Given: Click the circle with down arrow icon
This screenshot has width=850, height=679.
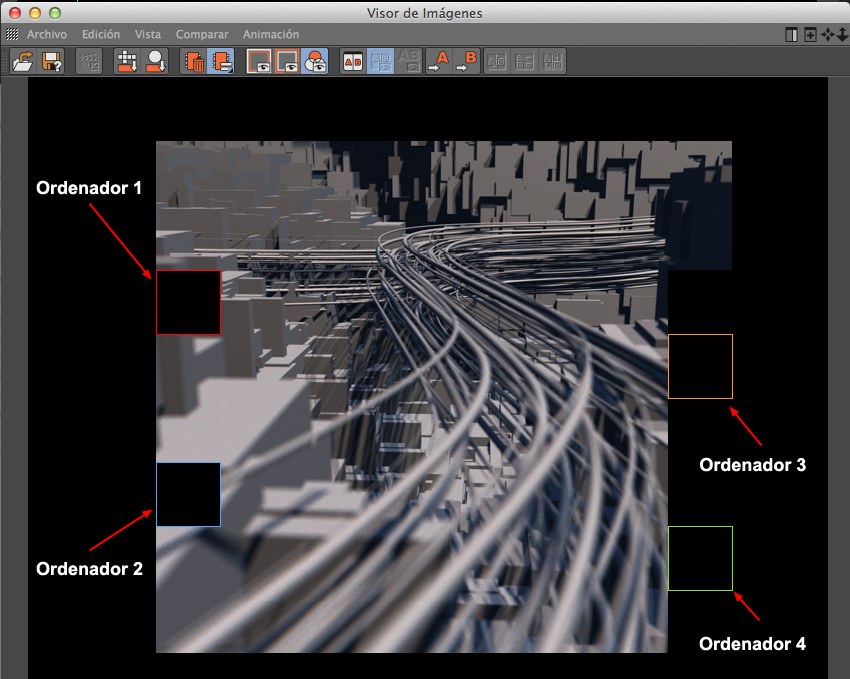Looking at the screenshot, I should click(155, 62).
